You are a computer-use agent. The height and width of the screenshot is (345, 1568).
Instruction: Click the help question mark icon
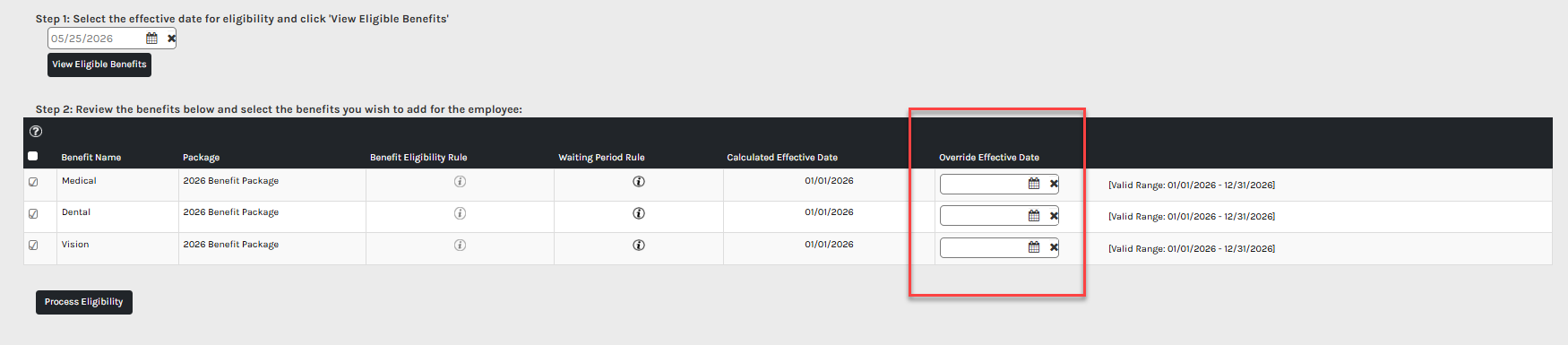pos(36,131)
